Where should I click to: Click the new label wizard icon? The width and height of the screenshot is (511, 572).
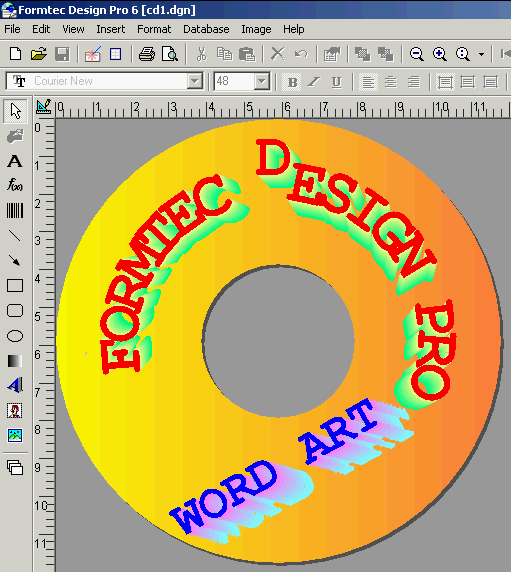point(93,54)
